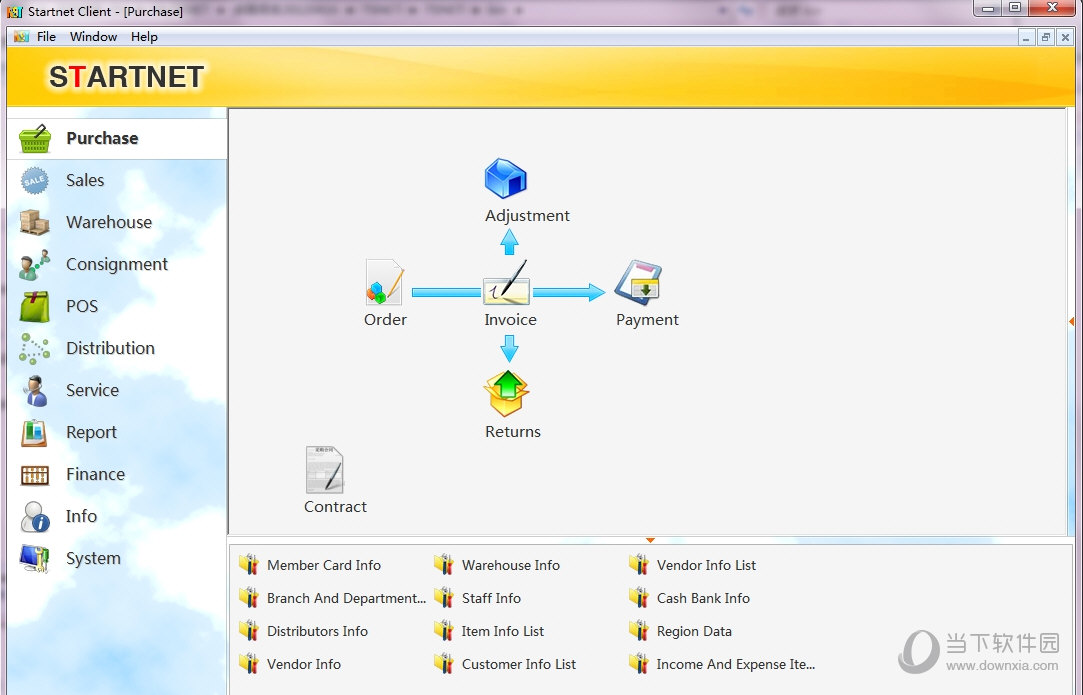Click the Warehouse Info folder icon
Image resolution: width=1083 pixels, height=695 pixels.
pyautogui.click(x=443, y=564)
